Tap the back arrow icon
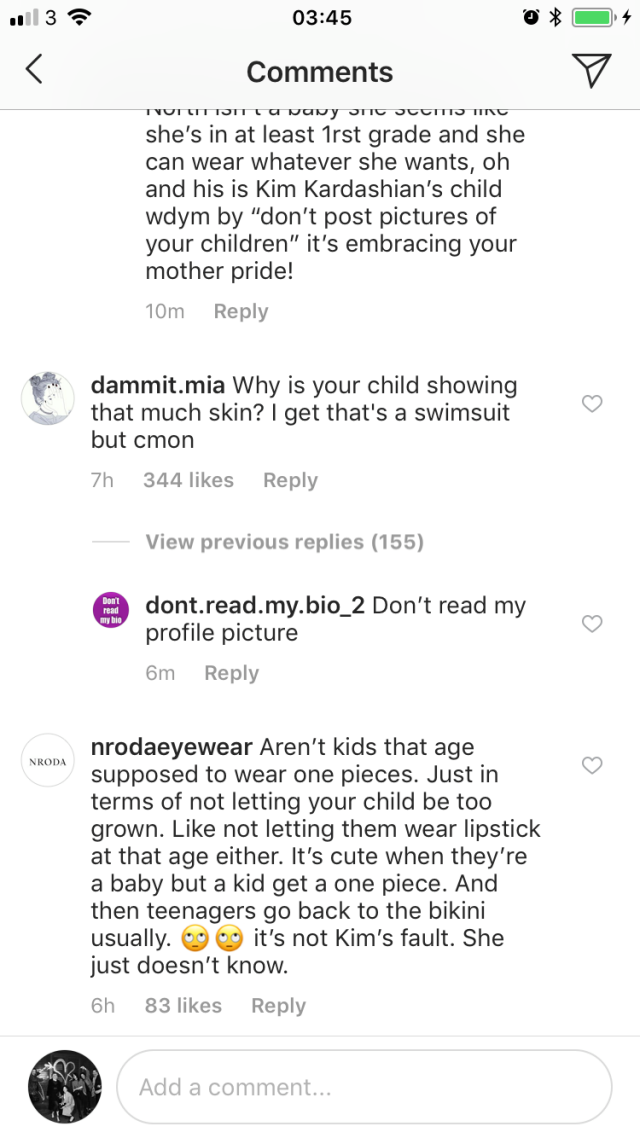 [x=35, y=70]
